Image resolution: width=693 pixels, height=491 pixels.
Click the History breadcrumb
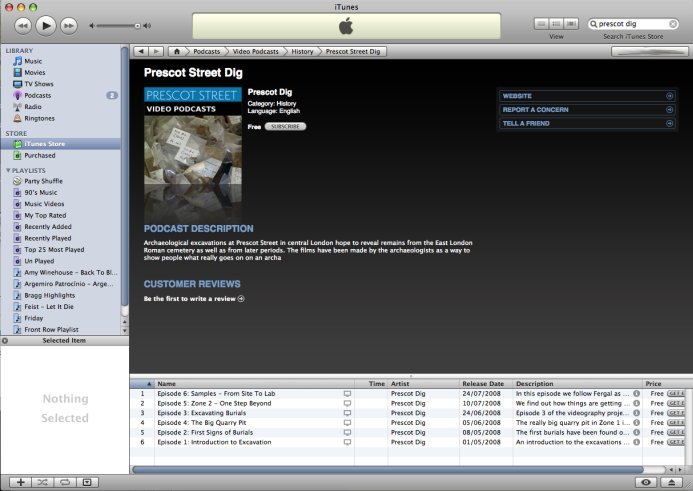302,52
